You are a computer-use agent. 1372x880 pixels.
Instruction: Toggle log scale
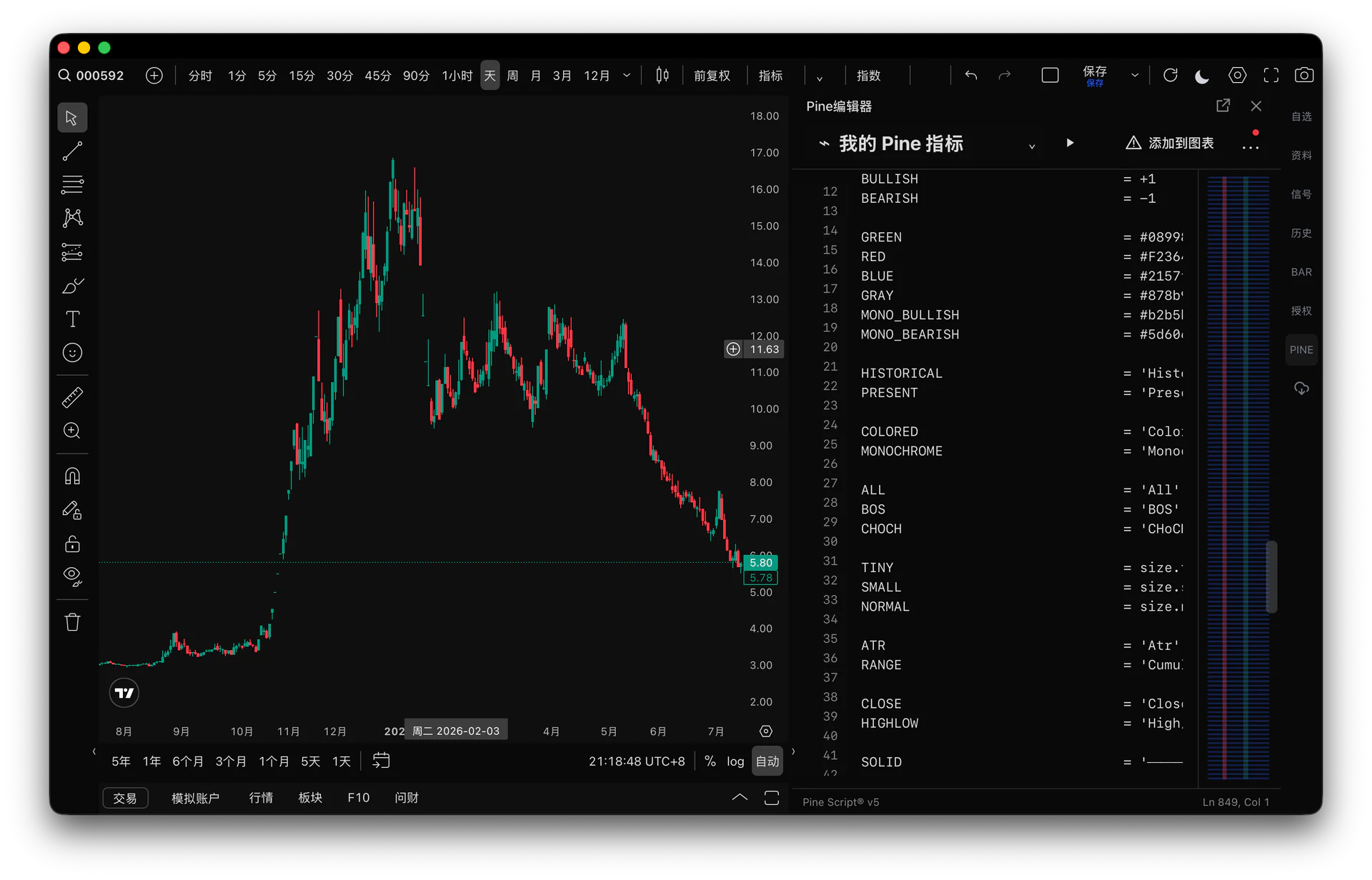click(735, 761)
